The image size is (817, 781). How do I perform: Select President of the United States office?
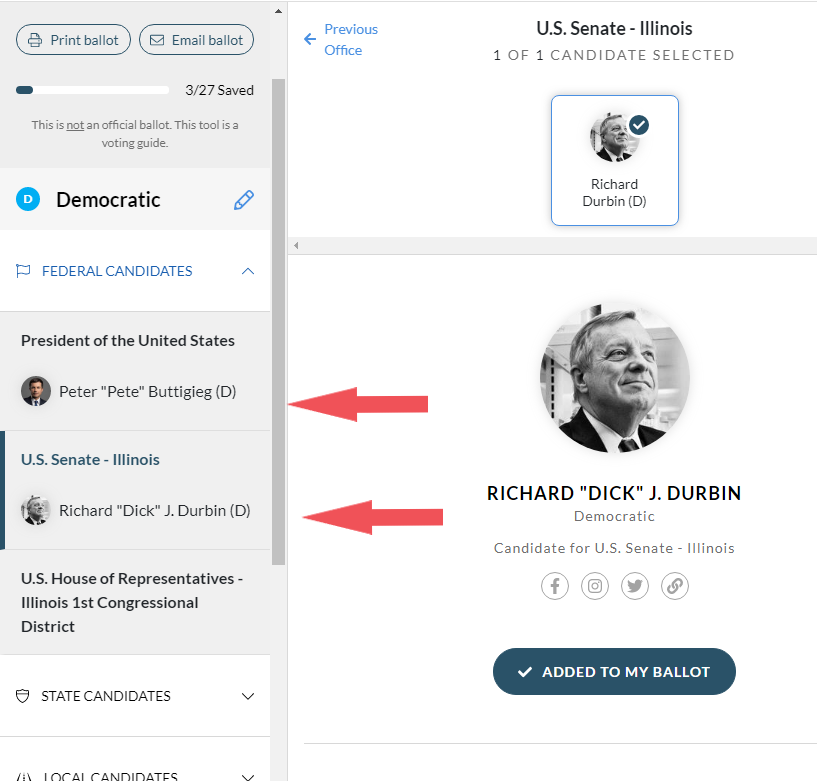[x=128, y=341]
